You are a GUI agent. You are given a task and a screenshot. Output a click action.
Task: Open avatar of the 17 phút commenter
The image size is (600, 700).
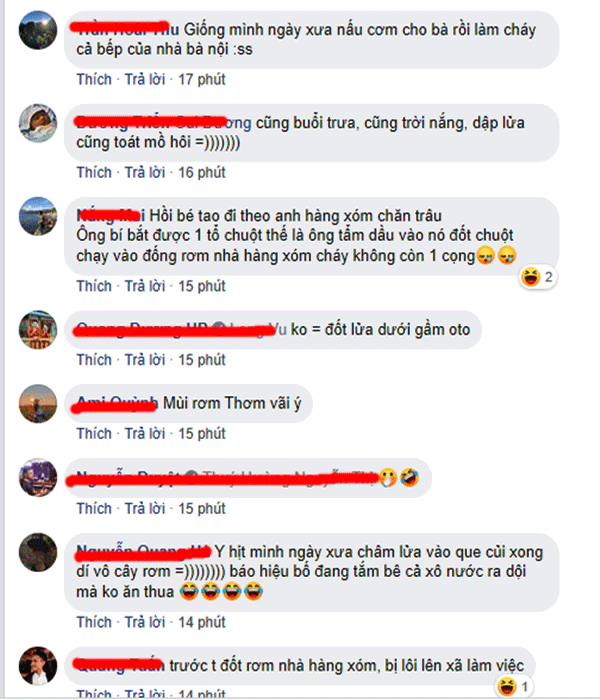(38, 30)
